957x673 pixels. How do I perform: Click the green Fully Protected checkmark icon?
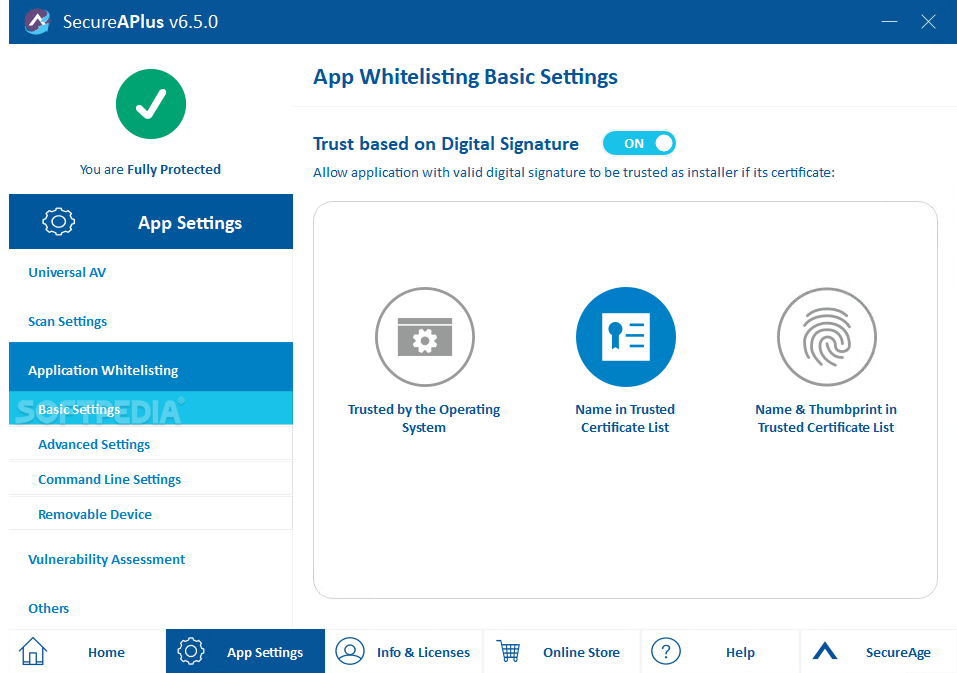151,104
